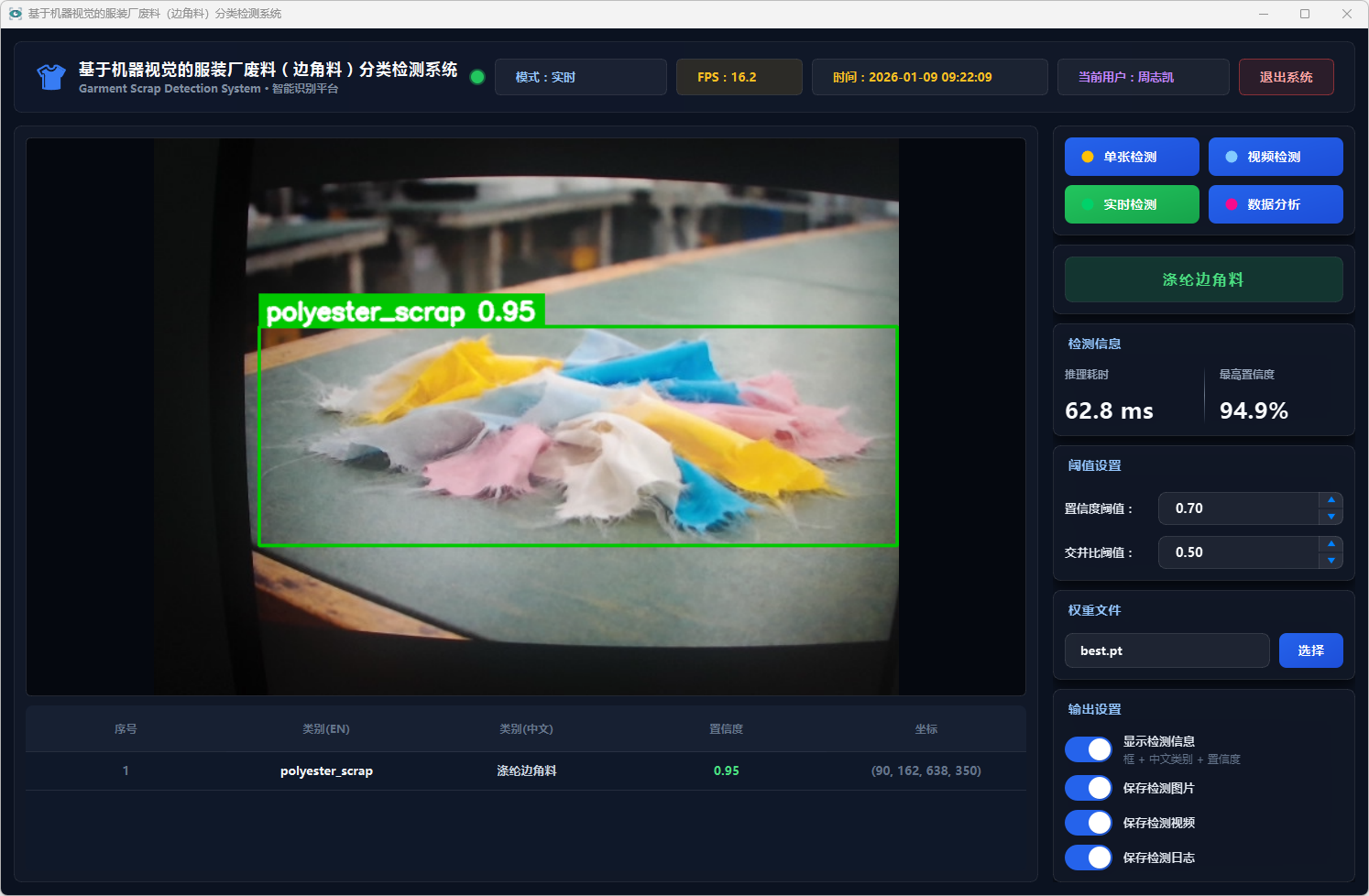Viewport: 1369px width, 896px height.
Task: Click the green status indicator dot
Action: click(477, 77)
